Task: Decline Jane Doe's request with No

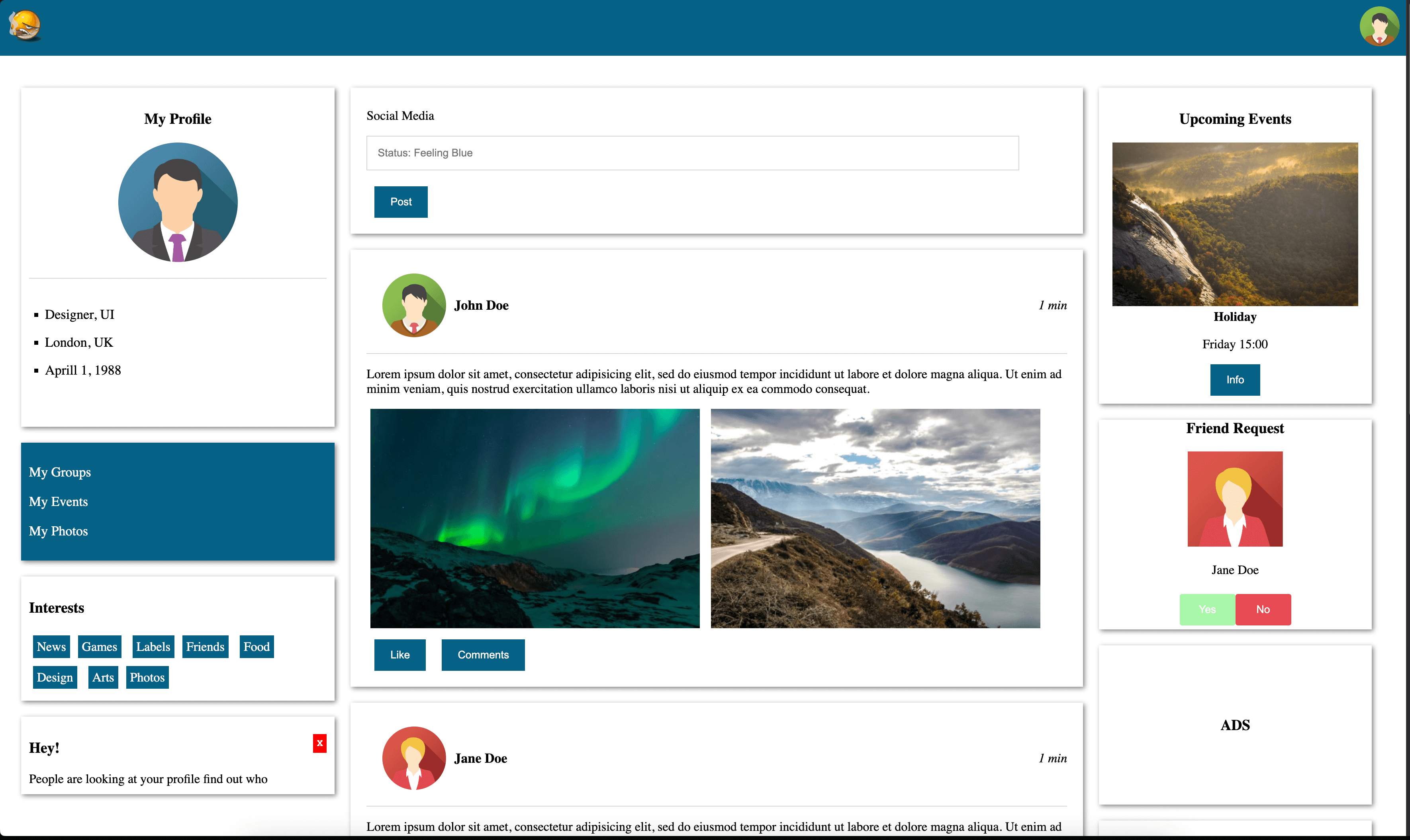Action: 1263,609
